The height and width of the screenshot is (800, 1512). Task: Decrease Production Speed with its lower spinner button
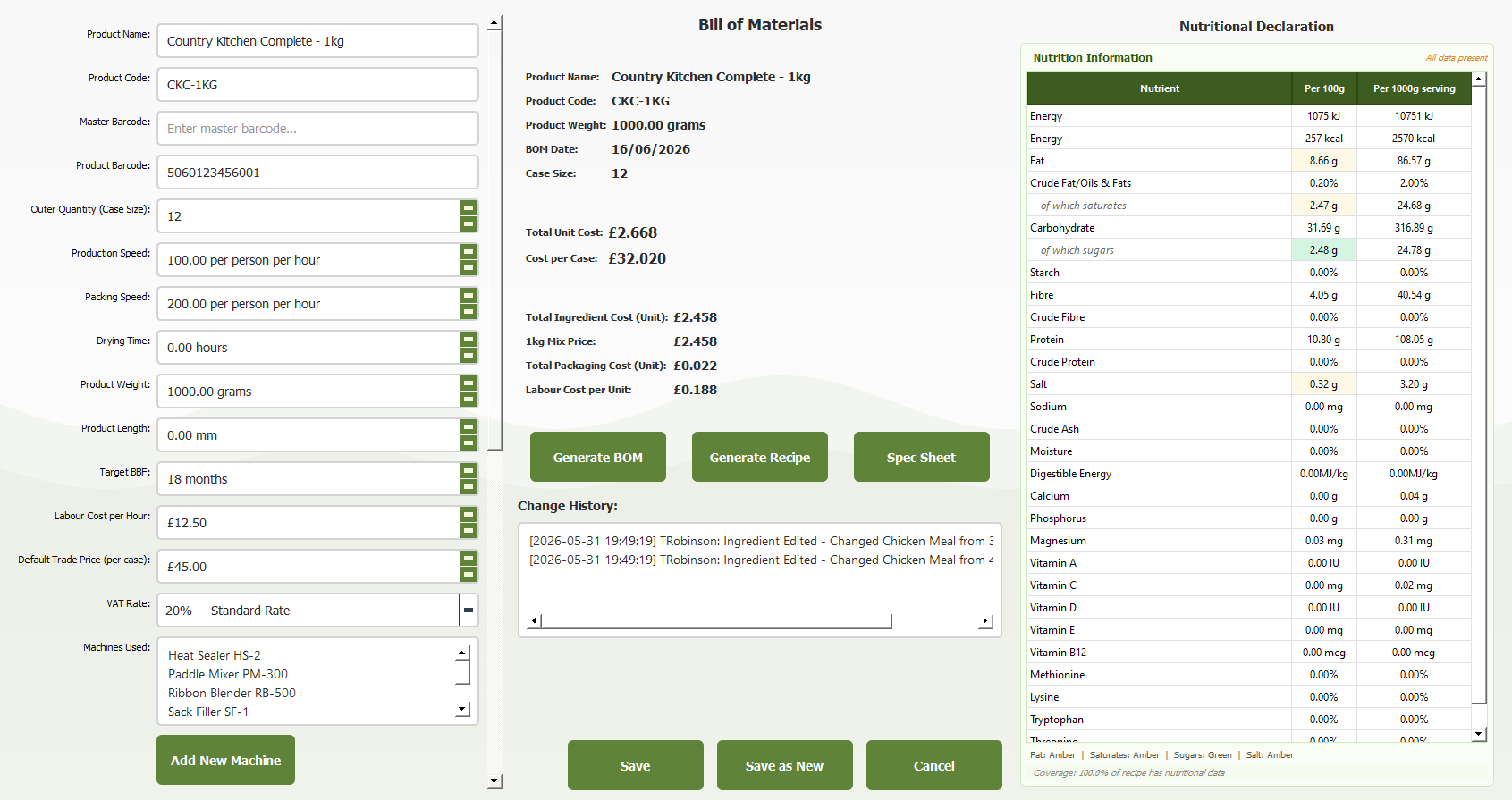click(x=469, y=267)
